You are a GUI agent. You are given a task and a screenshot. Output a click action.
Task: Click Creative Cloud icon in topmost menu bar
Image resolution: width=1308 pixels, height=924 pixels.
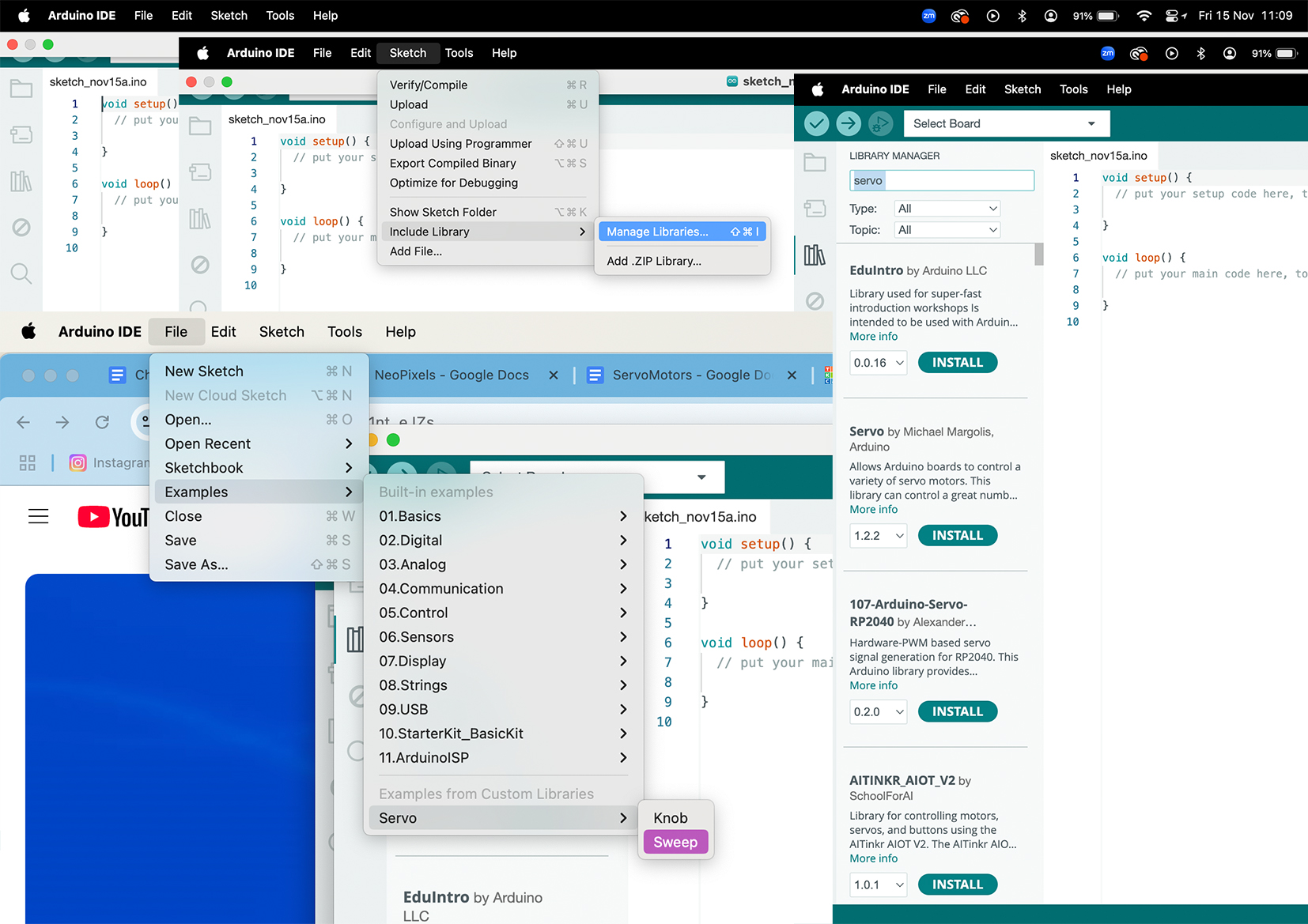pos(960,15)
